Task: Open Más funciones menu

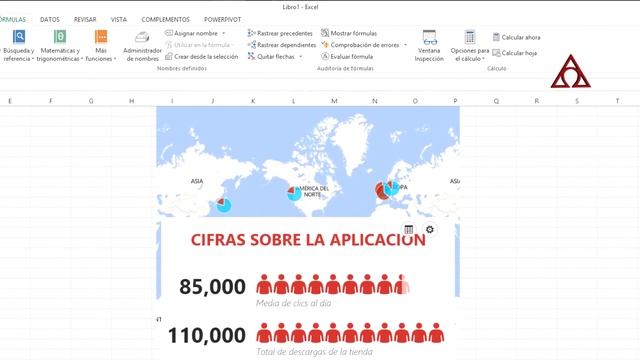Action: [101, 46]
